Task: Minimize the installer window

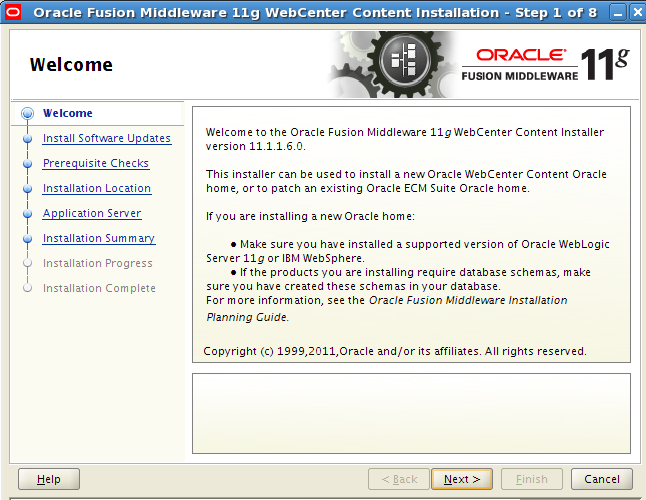Action: [x=618, y=13]
